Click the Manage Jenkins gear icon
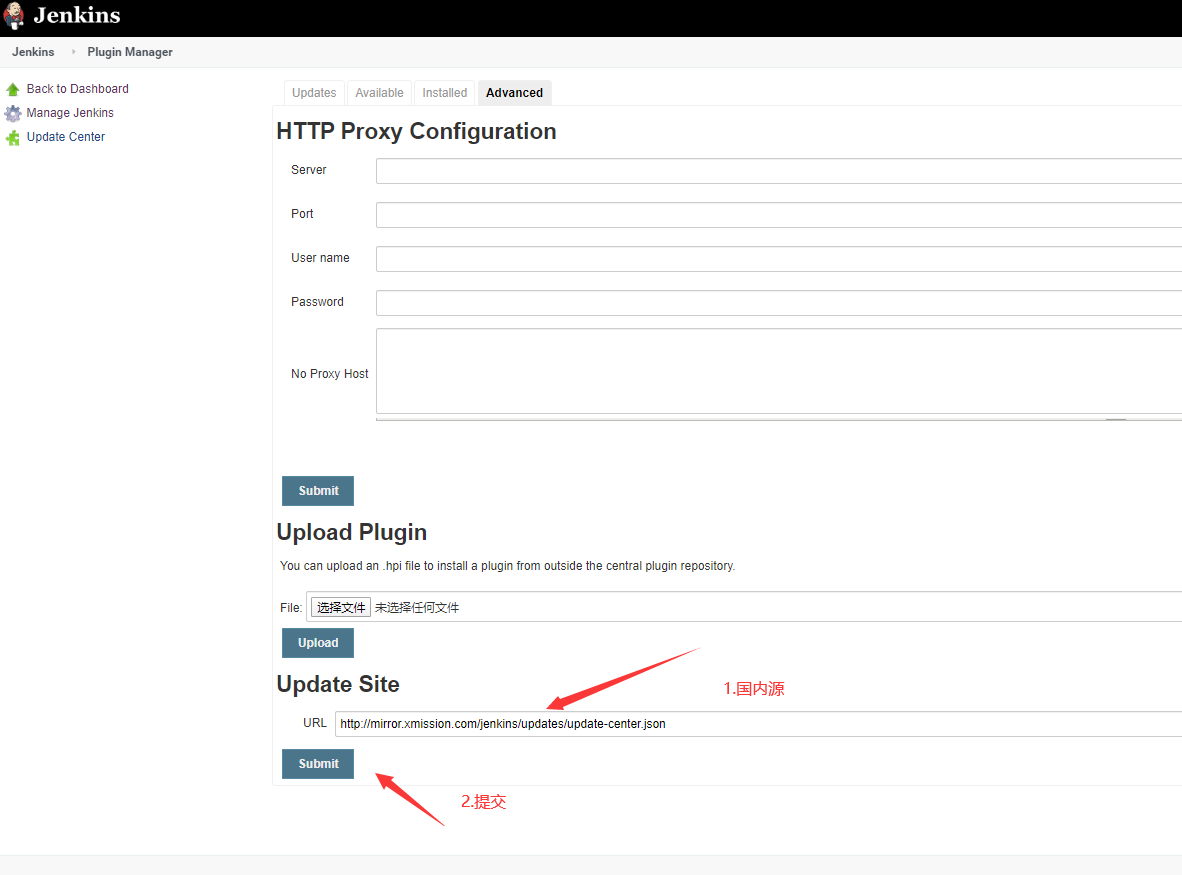The image size is (1182, 875). point(13,114)
